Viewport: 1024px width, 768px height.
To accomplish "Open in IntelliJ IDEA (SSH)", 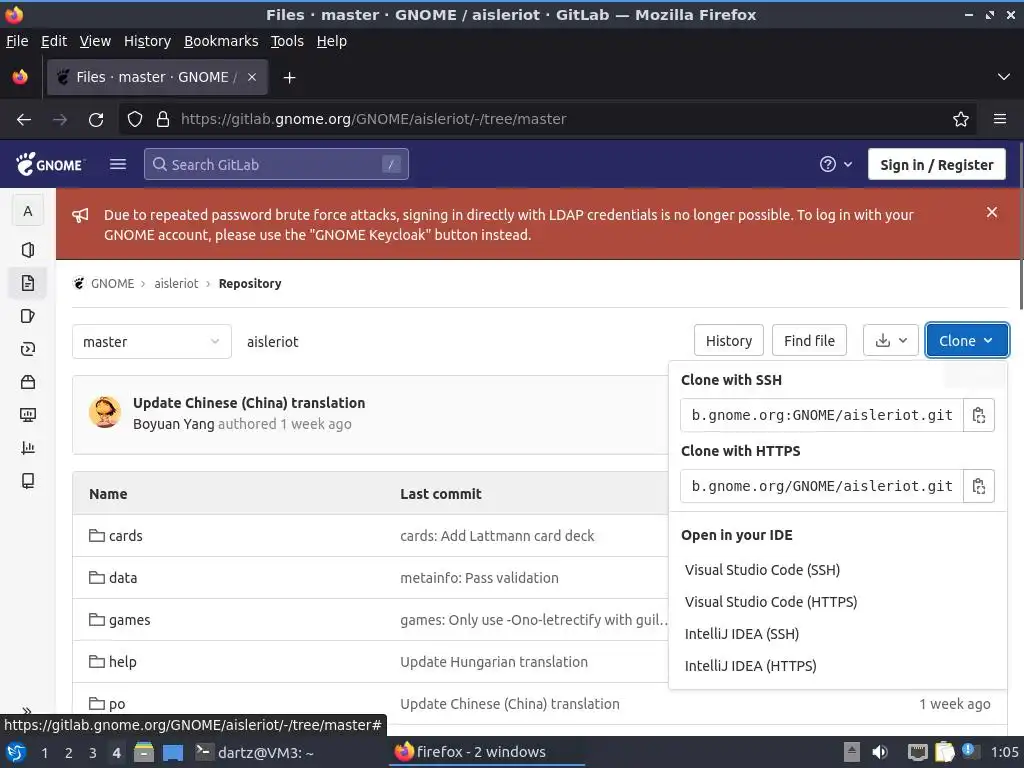I will click(x=742, y=633).
